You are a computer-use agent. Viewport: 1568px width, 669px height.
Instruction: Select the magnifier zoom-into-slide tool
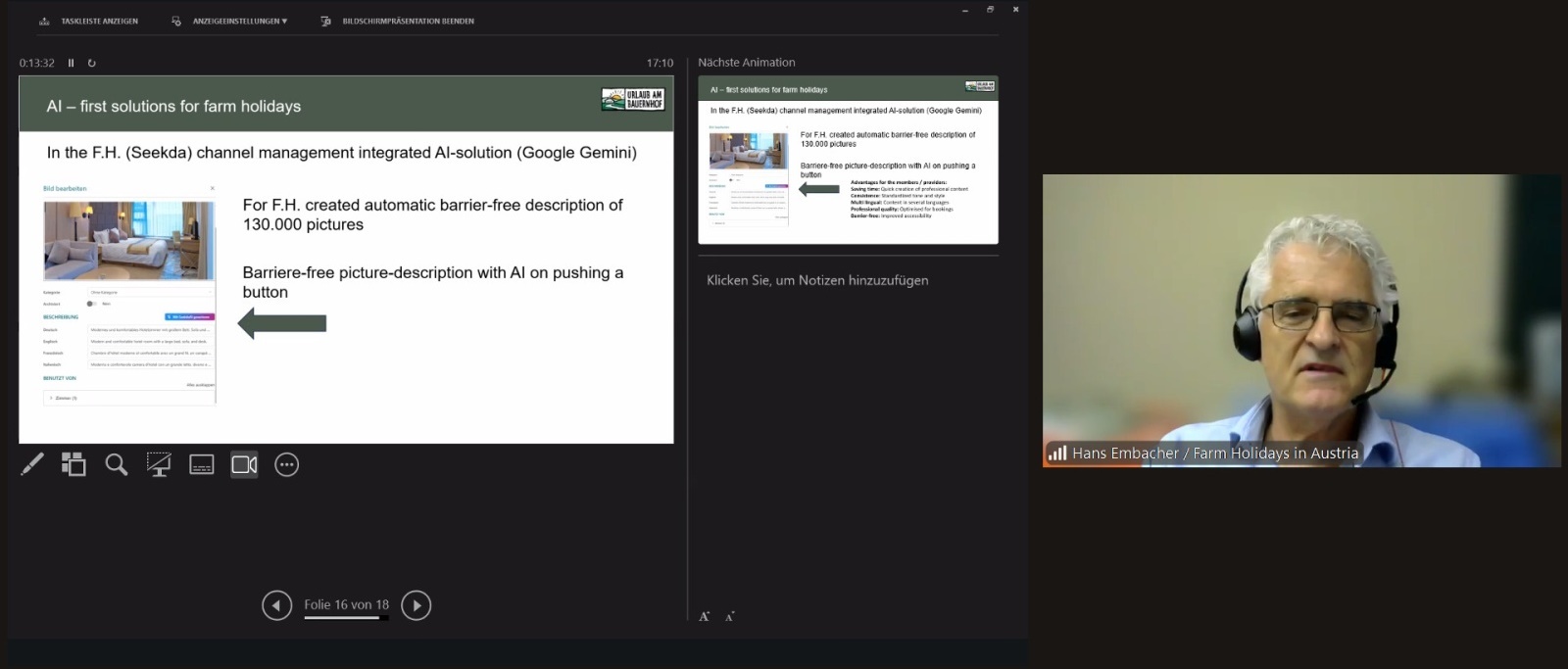tap(117, 464)
